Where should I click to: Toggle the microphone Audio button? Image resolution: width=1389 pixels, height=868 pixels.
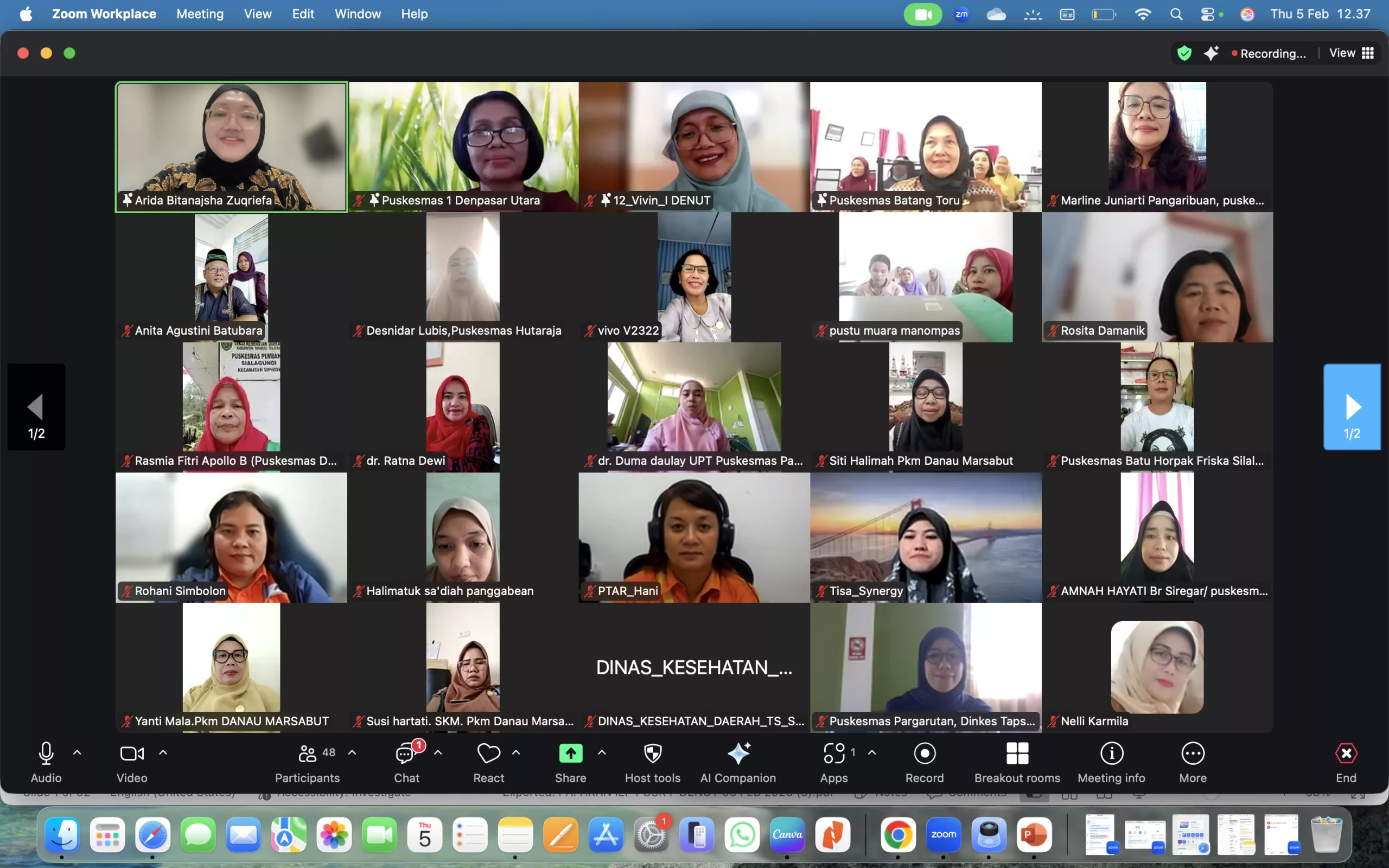coord(46,754)
